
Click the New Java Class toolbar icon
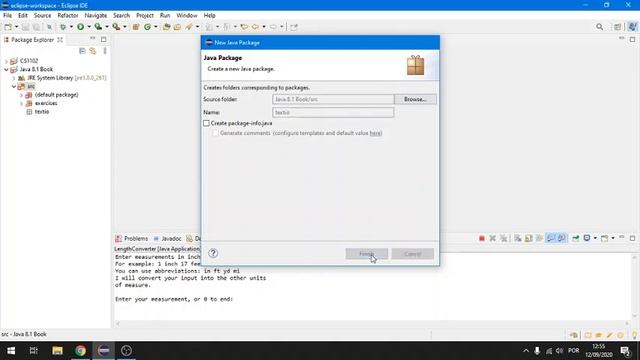(147, 27)
